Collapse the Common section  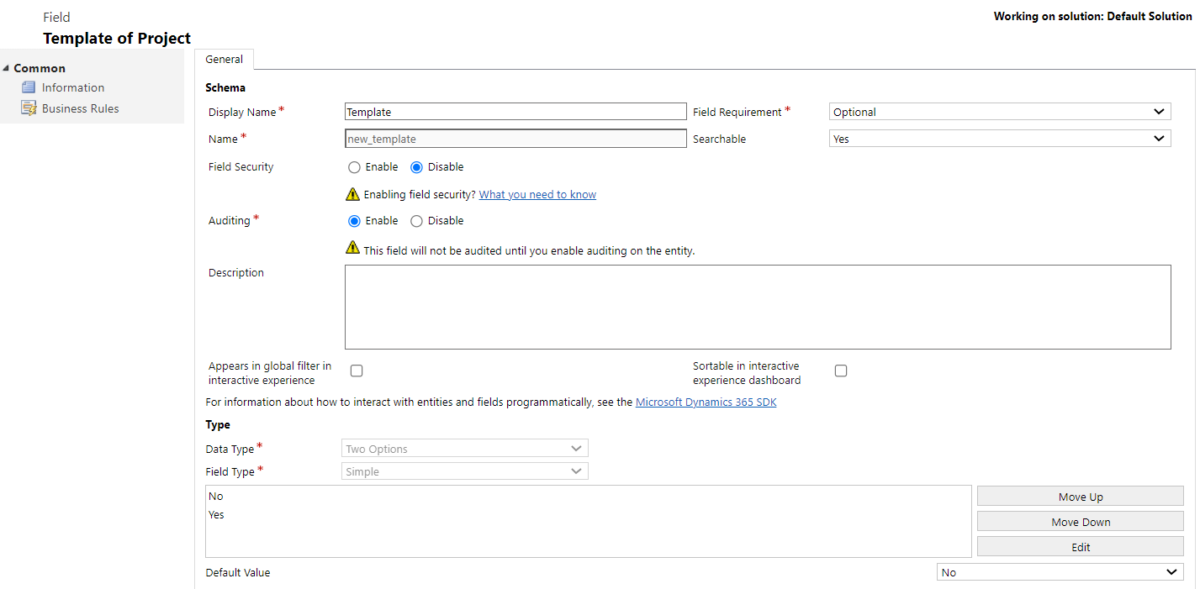[8, 67]
